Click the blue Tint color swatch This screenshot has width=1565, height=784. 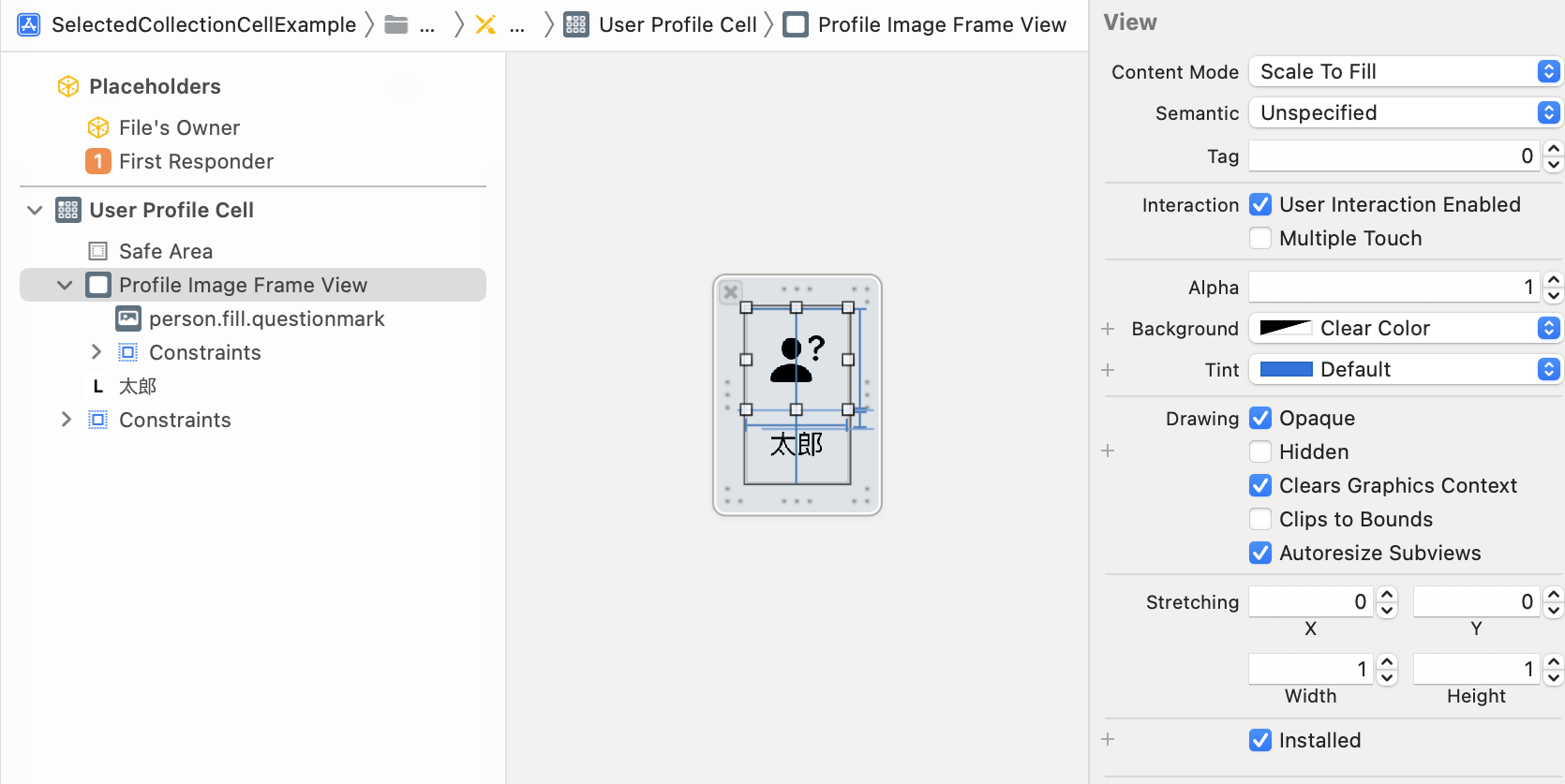[1286, 369]
